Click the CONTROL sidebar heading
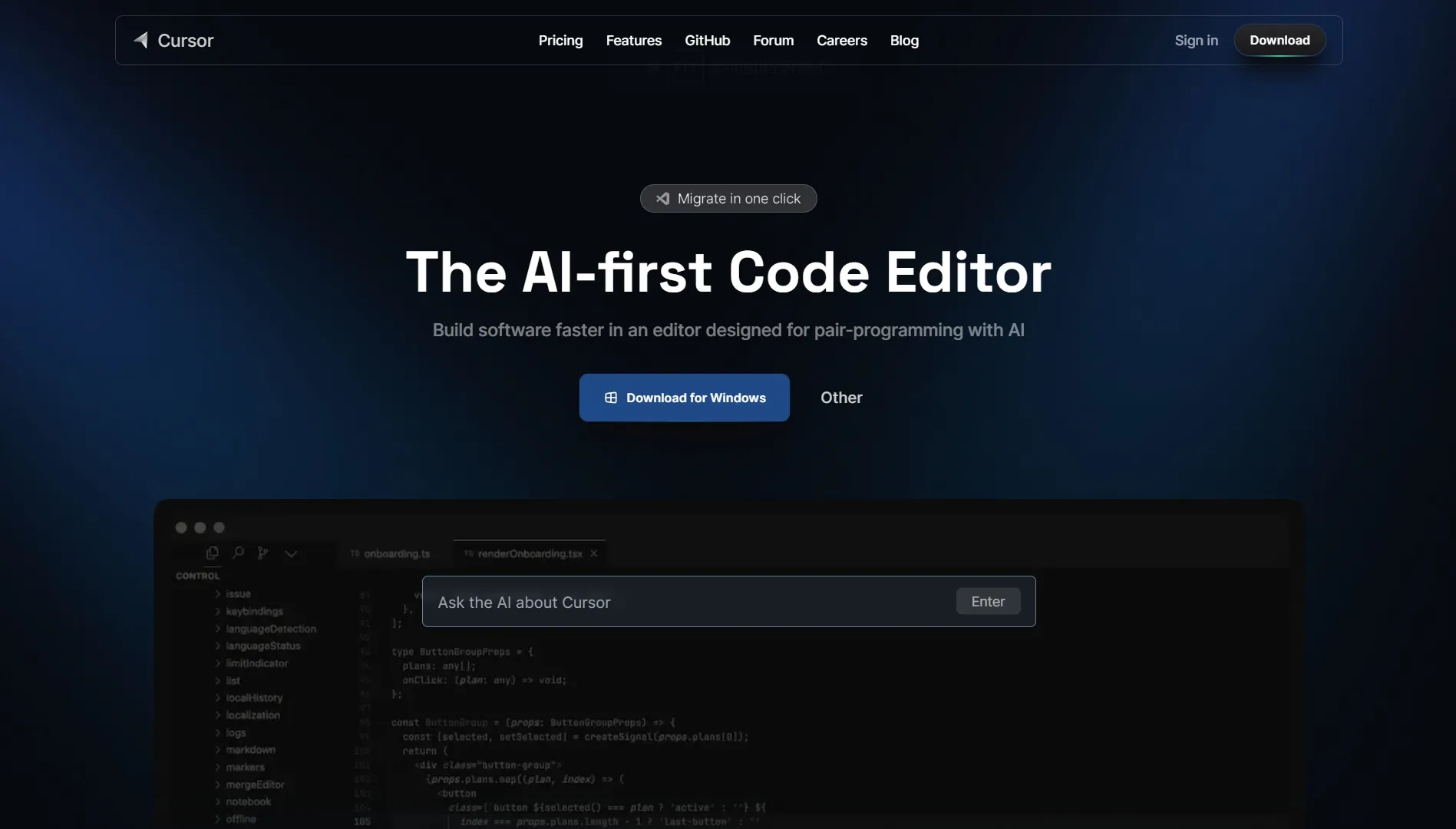The image size is (1456, 829). click(197, 576)
